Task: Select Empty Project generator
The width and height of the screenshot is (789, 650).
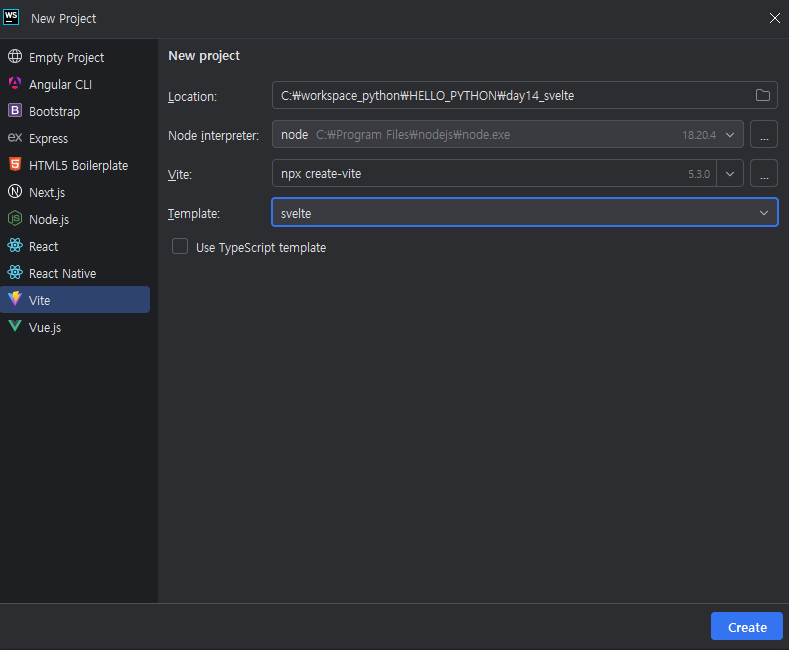Action: (75, 57)
